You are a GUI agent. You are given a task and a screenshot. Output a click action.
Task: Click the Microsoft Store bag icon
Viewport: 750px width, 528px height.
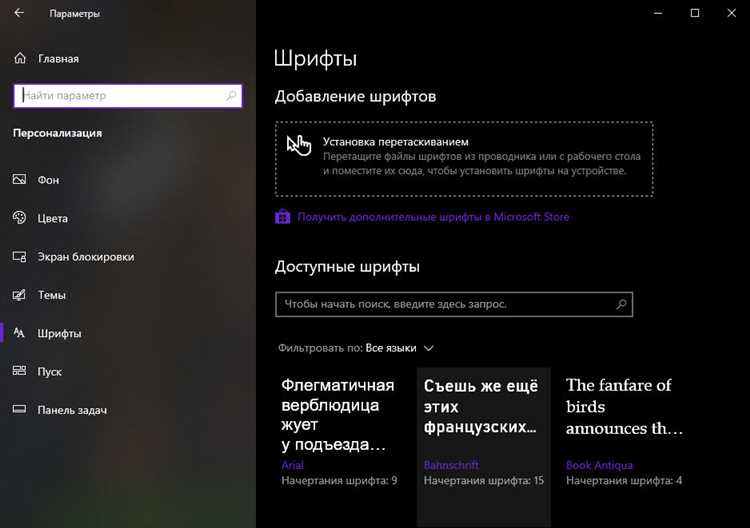pyautogui.click(x=283, y=217)
